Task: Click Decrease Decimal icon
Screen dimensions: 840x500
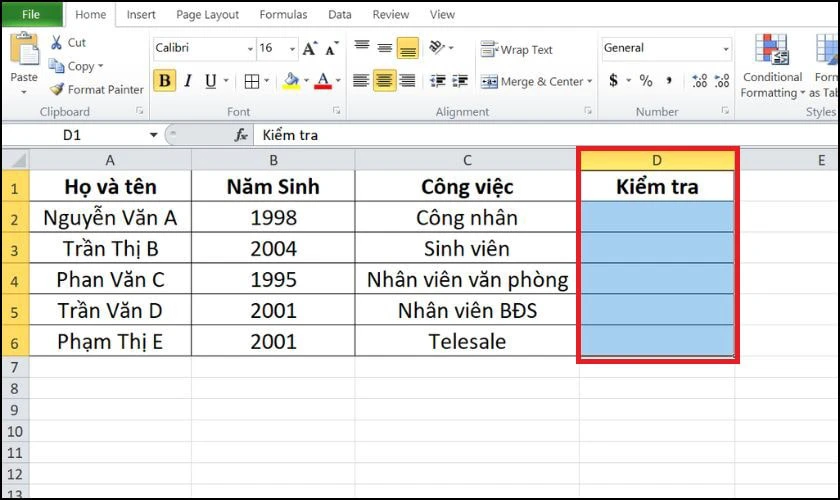Action: click(x=722, y=81)
